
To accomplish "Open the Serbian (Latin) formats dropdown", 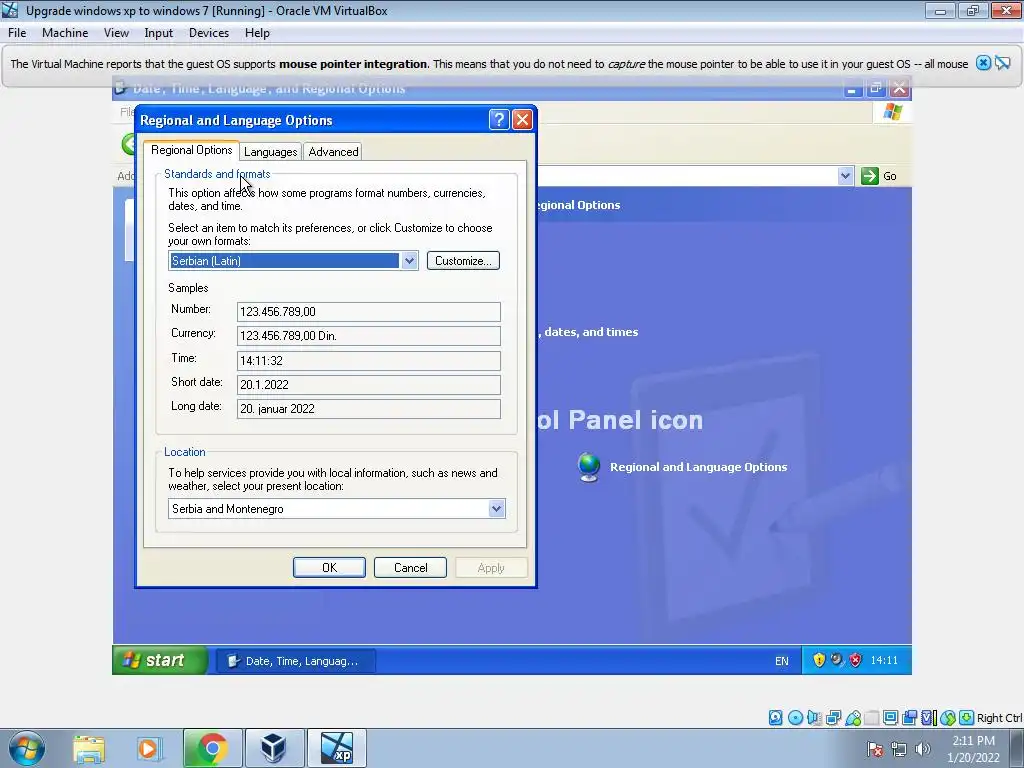I will tap(409, 261).
